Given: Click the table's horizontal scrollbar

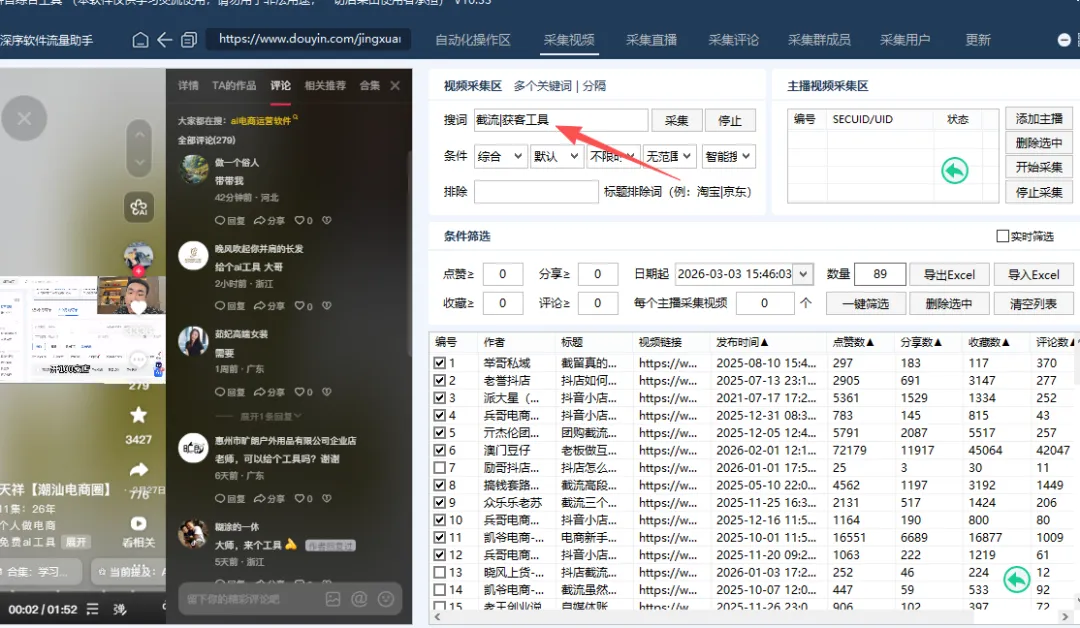Looking at the screenshot, I should tap(751, 617).
